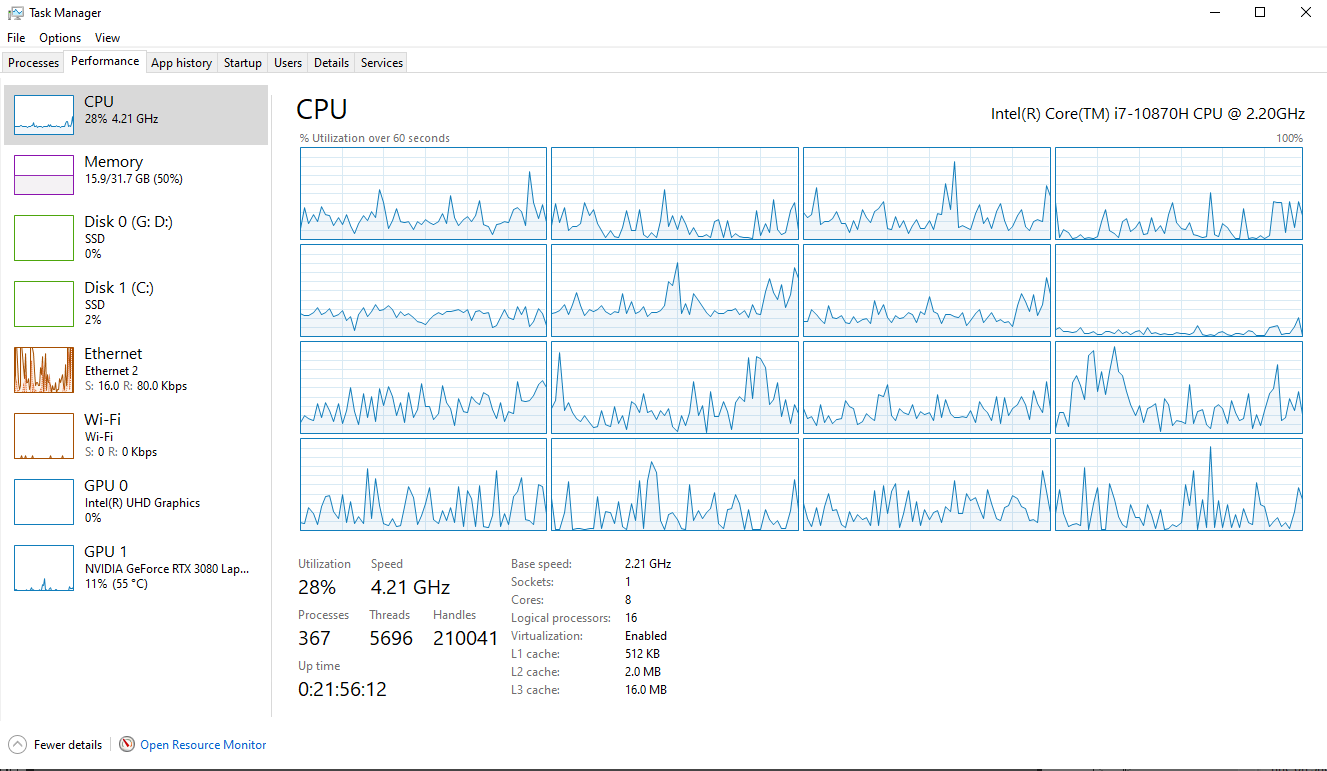Open the View menu

pos(107,37)
